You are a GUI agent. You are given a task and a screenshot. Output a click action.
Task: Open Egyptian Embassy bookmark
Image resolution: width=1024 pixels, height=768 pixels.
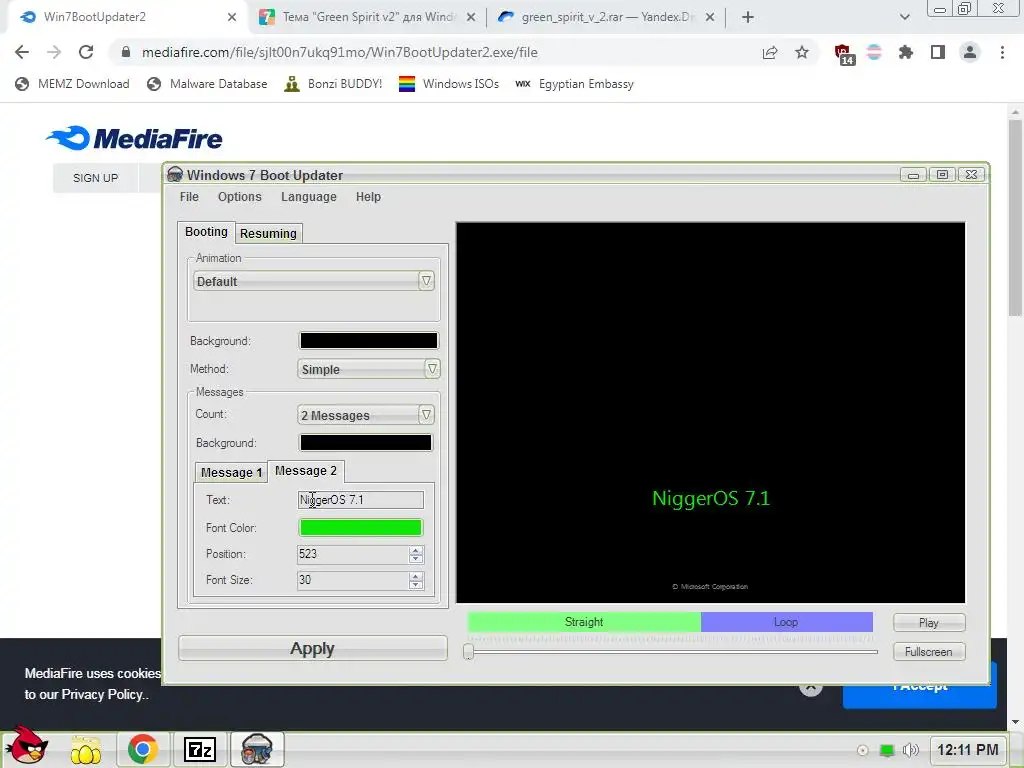pos(574,84)
